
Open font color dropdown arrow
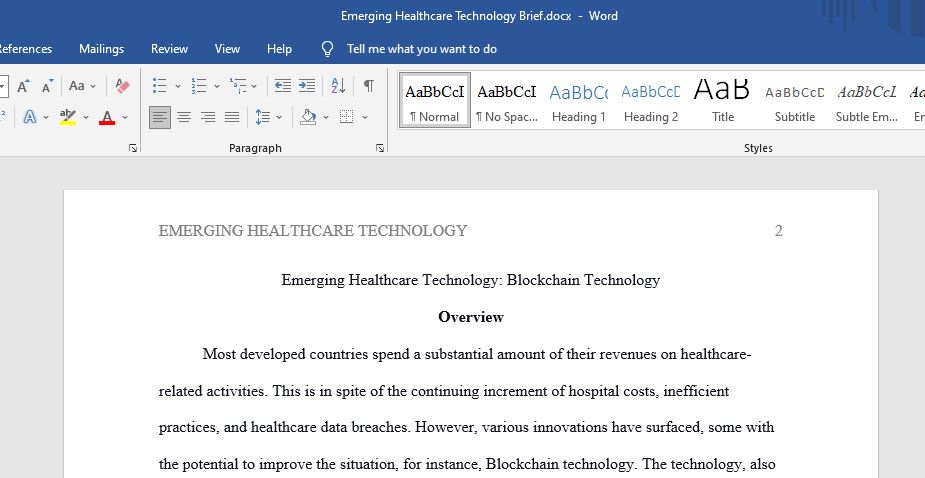point(125,117)
